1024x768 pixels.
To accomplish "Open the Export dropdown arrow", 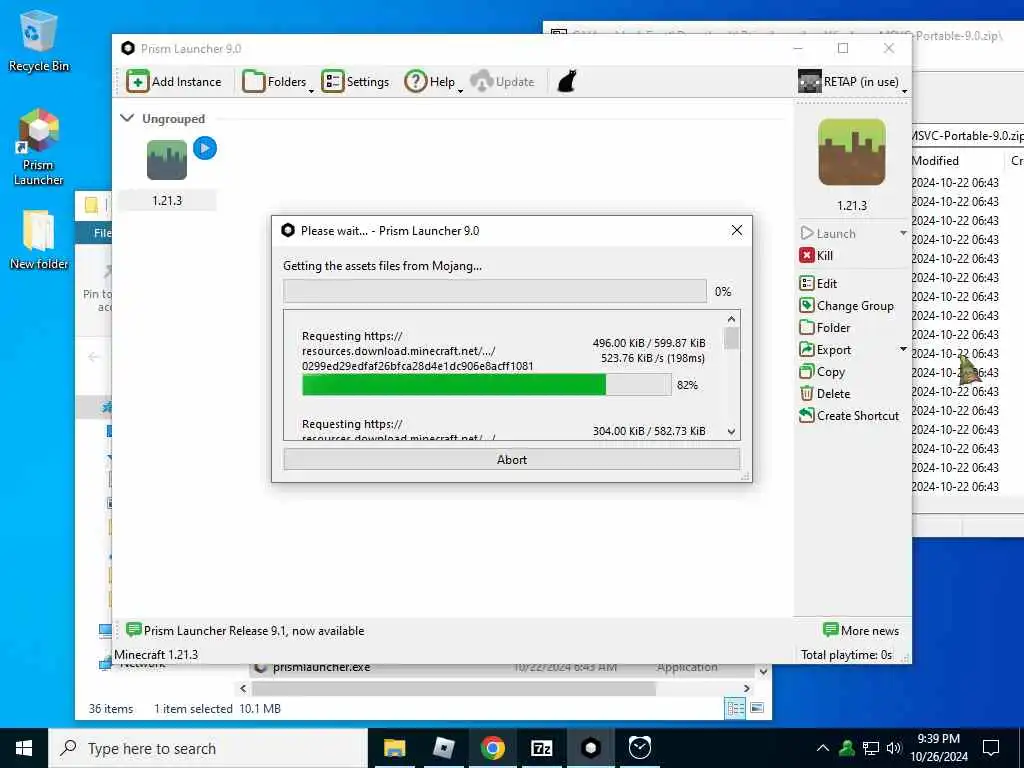I will click(903, 349).
